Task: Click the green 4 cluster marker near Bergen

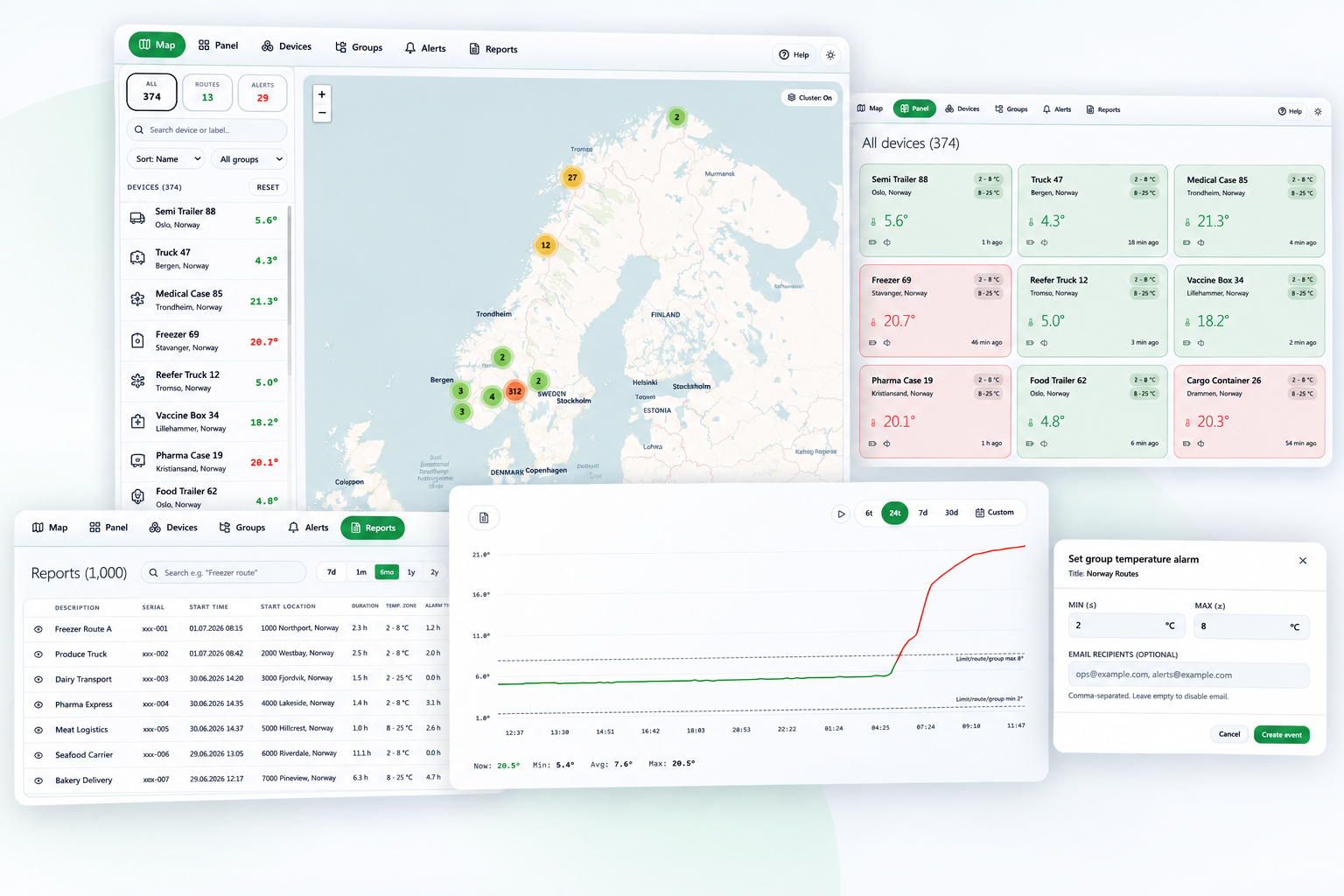Action: [493, 397]
